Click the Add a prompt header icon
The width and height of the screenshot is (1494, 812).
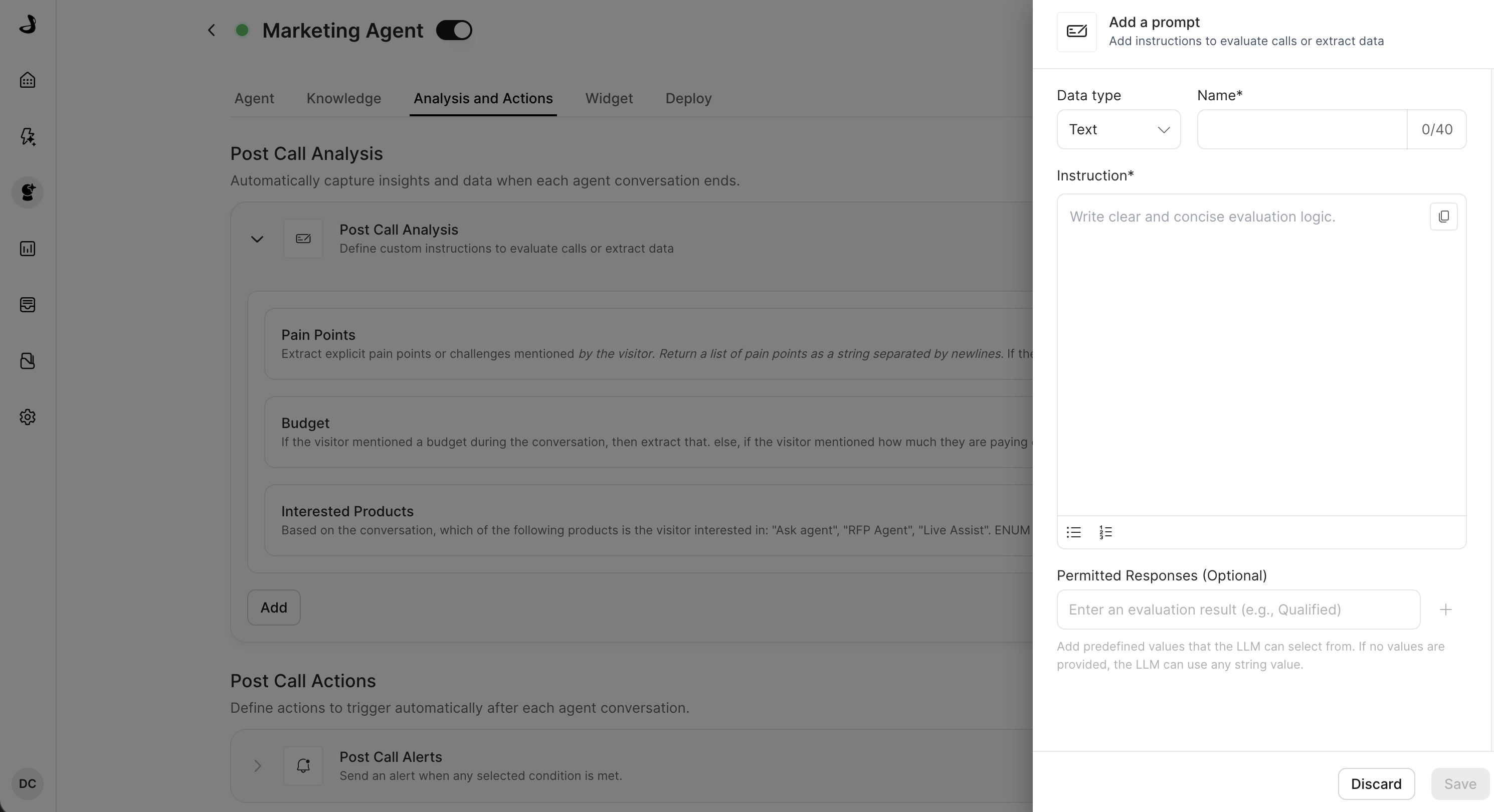click(x=1076, y=32)
